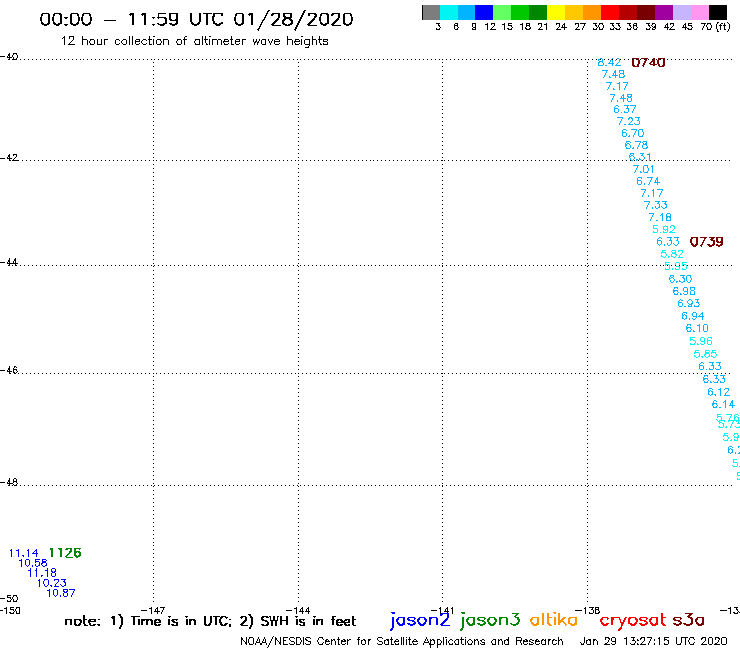Screen dimensions: 740x650
Task: Select the reading 6.74
Action: [648, 181]
